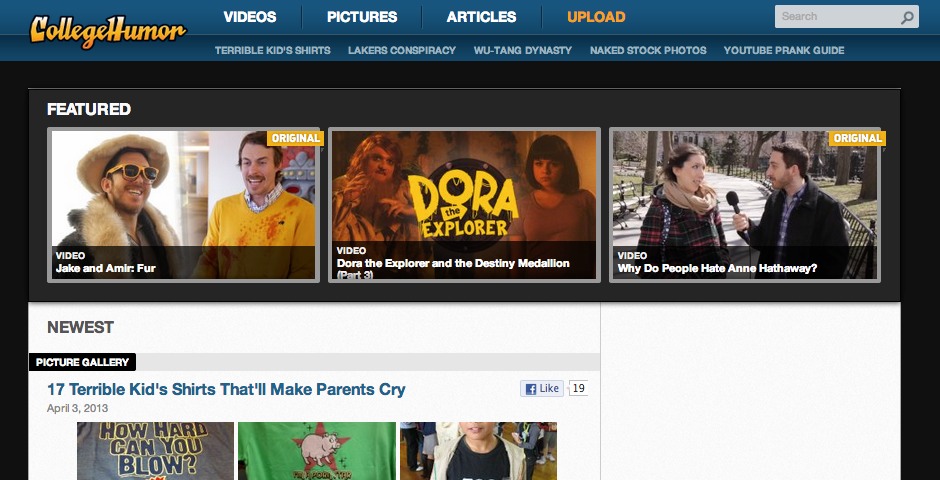Click the Facebook Like button
Image resolution: width=940 pixels, height=480 pixels.
542,388
